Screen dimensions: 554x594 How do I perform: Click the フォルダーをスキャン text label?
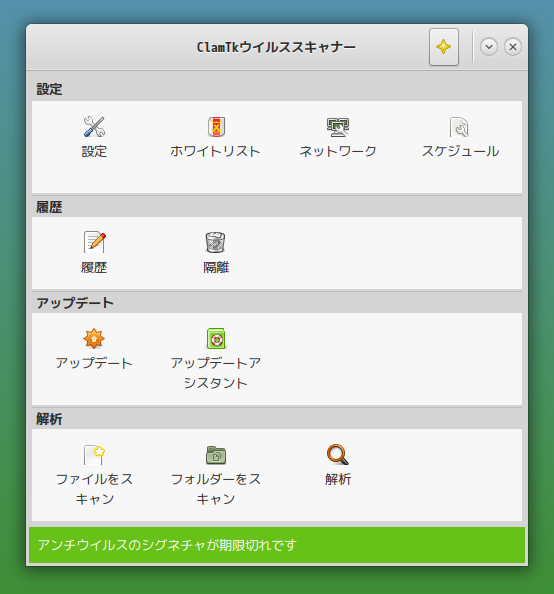pos(216,489)
